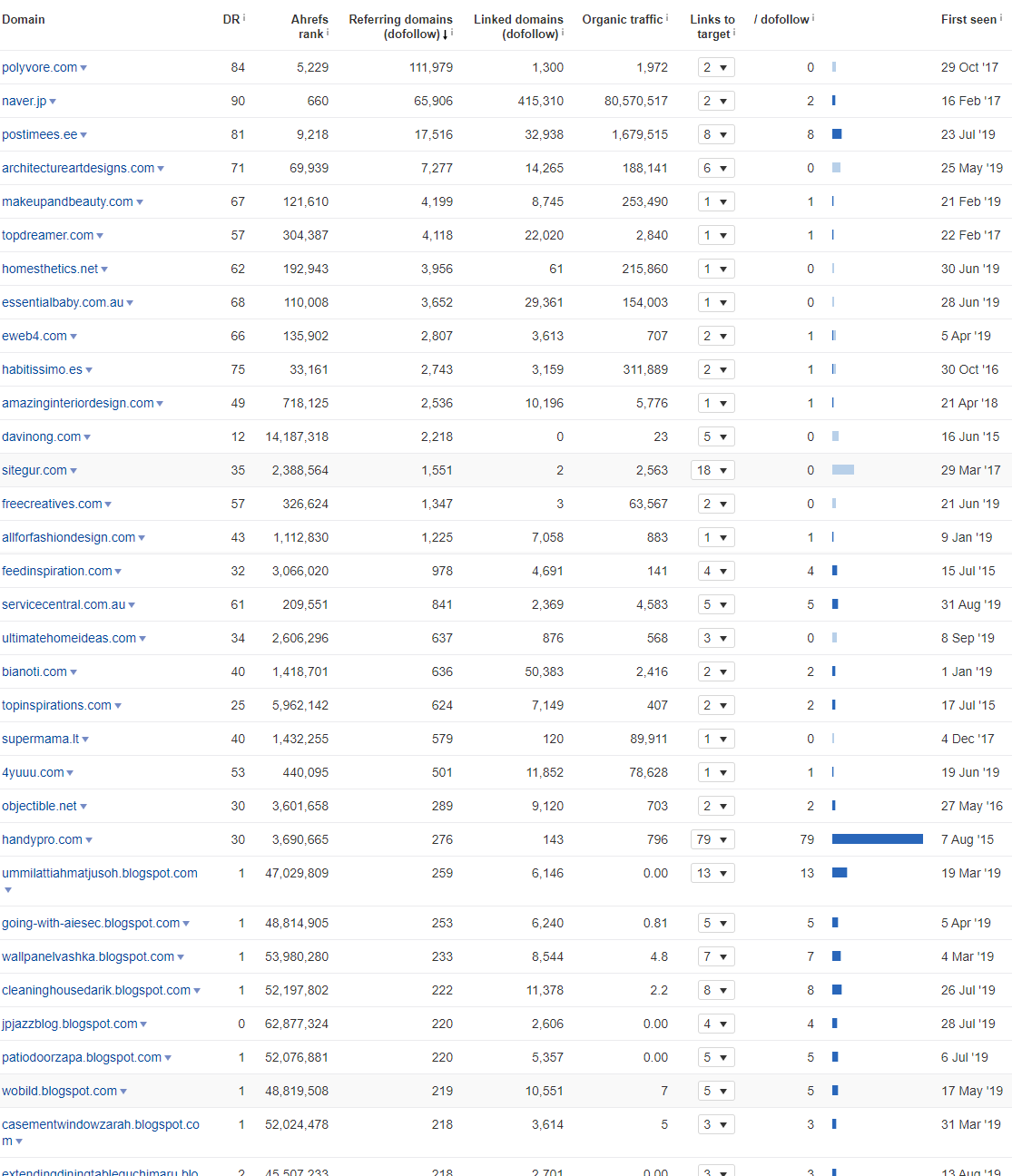This screenshot has width=1012, height=1176.
Task: Click the 50,383 linked domains value
Action: [x=545, y=671]
